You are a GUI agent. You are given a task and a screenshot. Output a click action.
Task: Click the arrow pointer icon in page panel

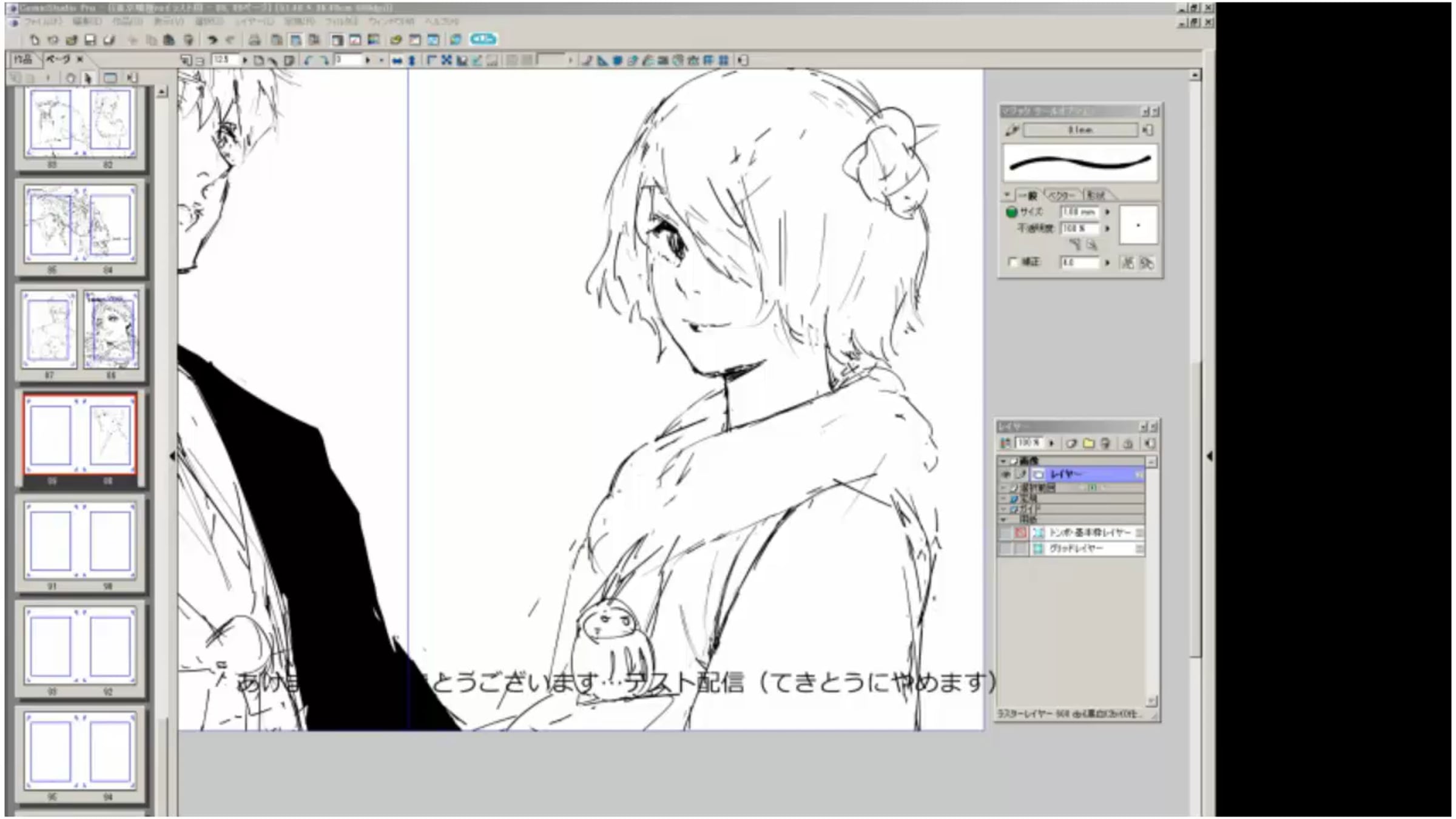88,78
